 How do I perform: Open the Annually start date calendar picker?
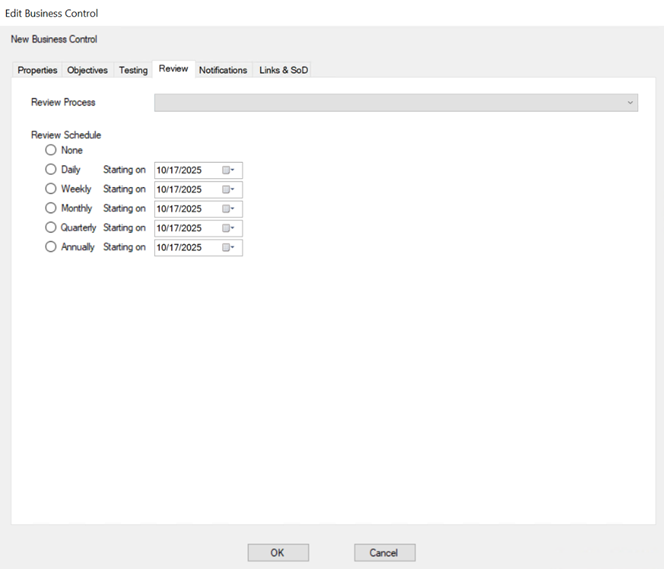(229, 247)
